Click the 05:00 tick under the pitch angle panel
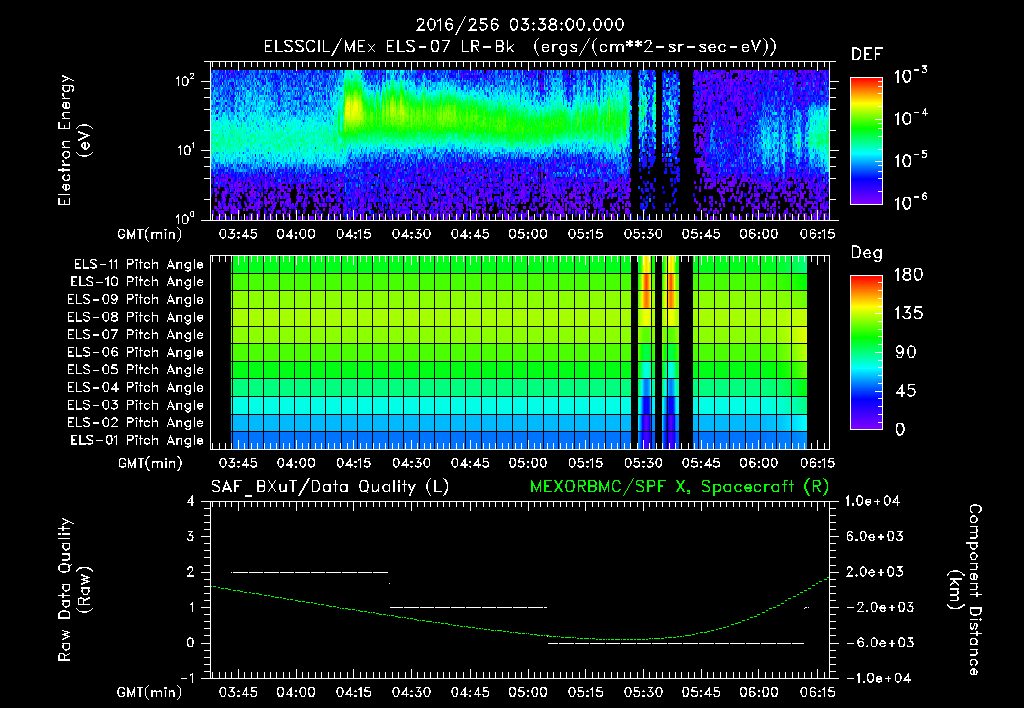The width and height of the screenshot is (1024, 708). pyautogui.click(x=528, y=464)
